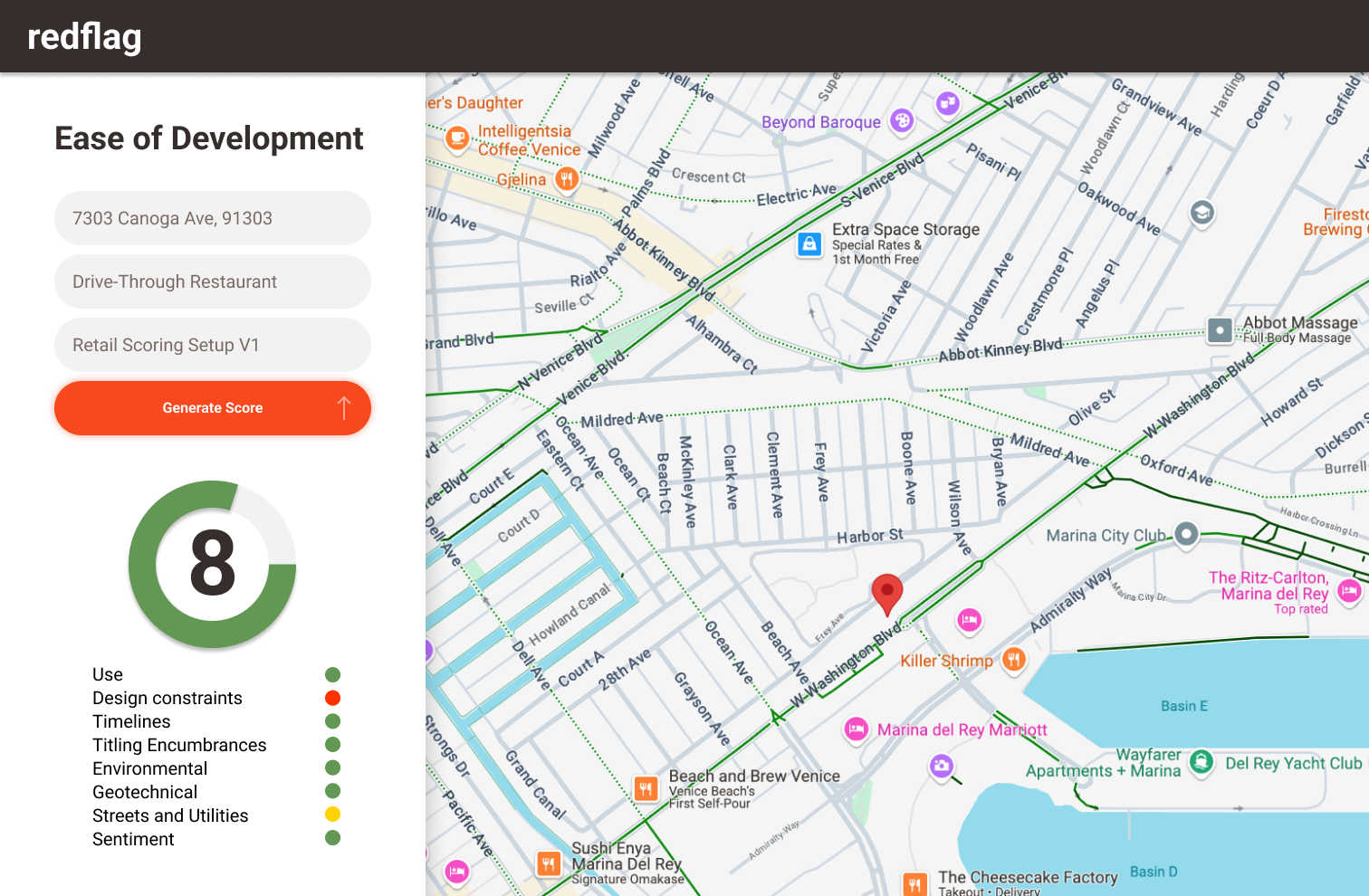Click the Beyond Baroque label

[x=821, y=122]
